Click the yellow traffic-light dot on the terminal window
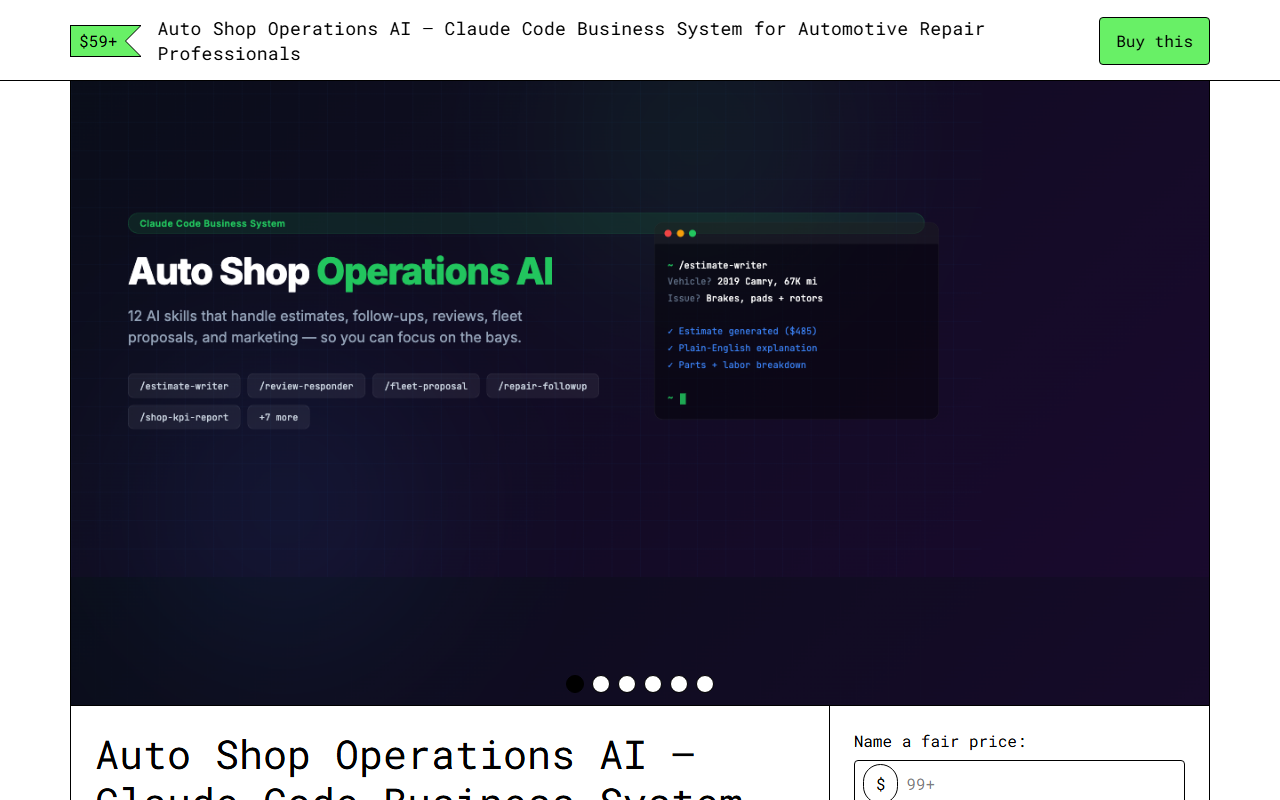The width and height of the screenshot is (1280, 800). tap(679, 232)
